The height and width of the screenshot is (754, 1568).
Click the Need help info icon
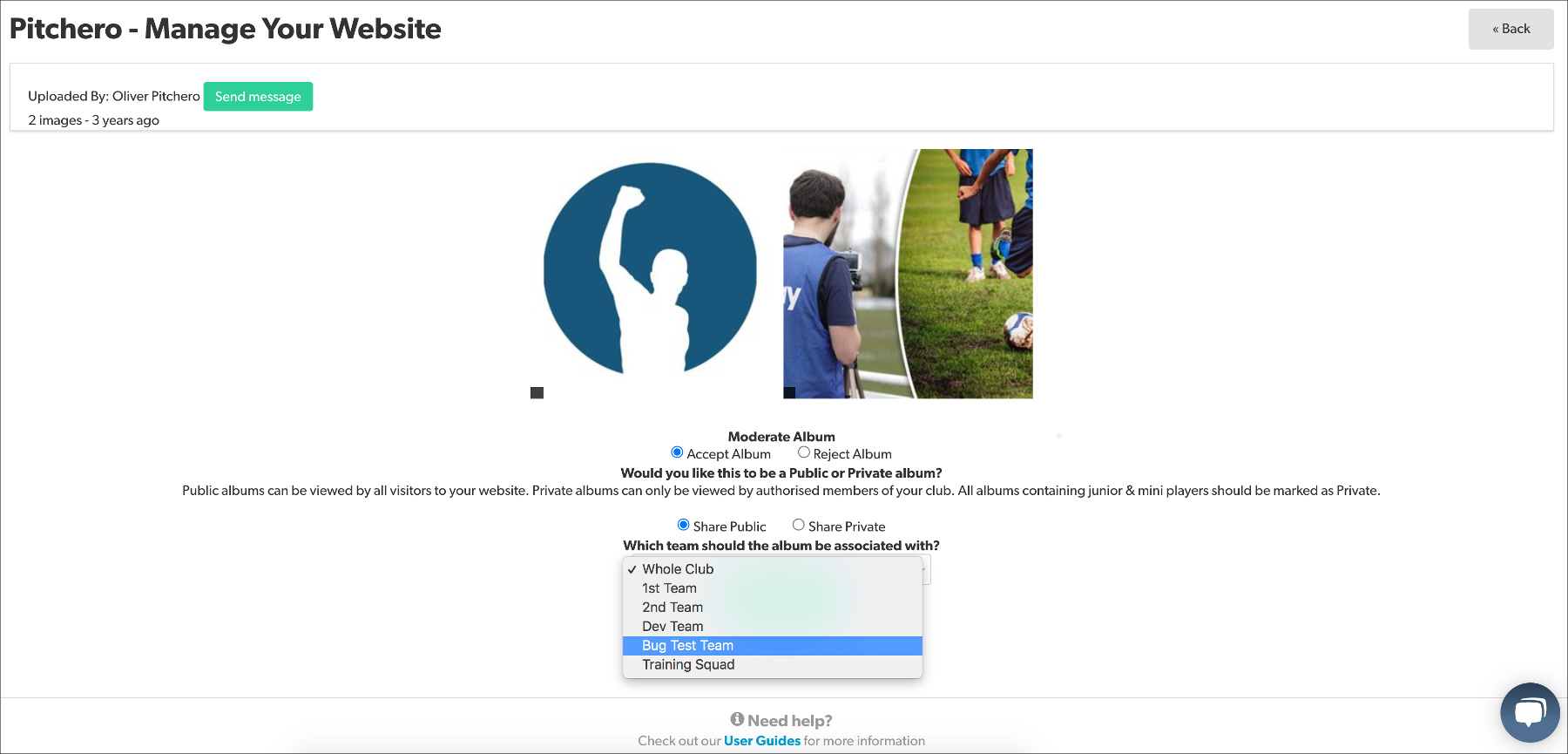tap(737, 719)
